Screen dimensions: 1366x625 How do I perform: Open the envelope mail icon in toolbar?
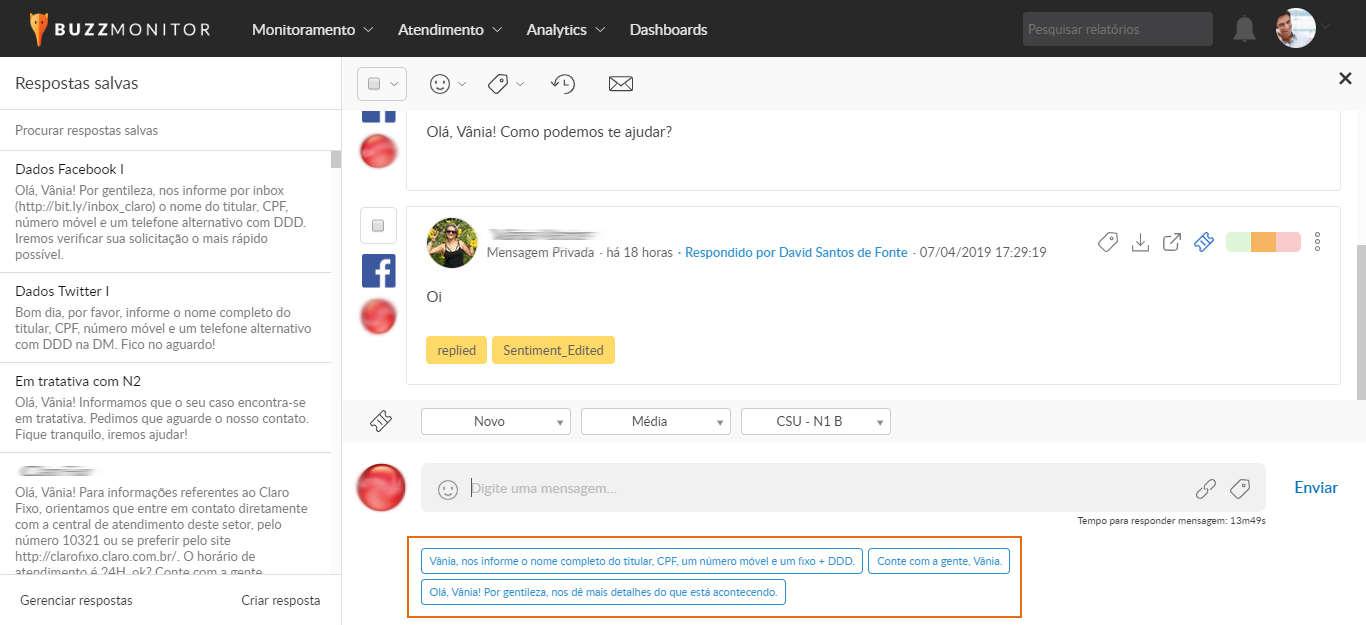[x=621, y=84]
